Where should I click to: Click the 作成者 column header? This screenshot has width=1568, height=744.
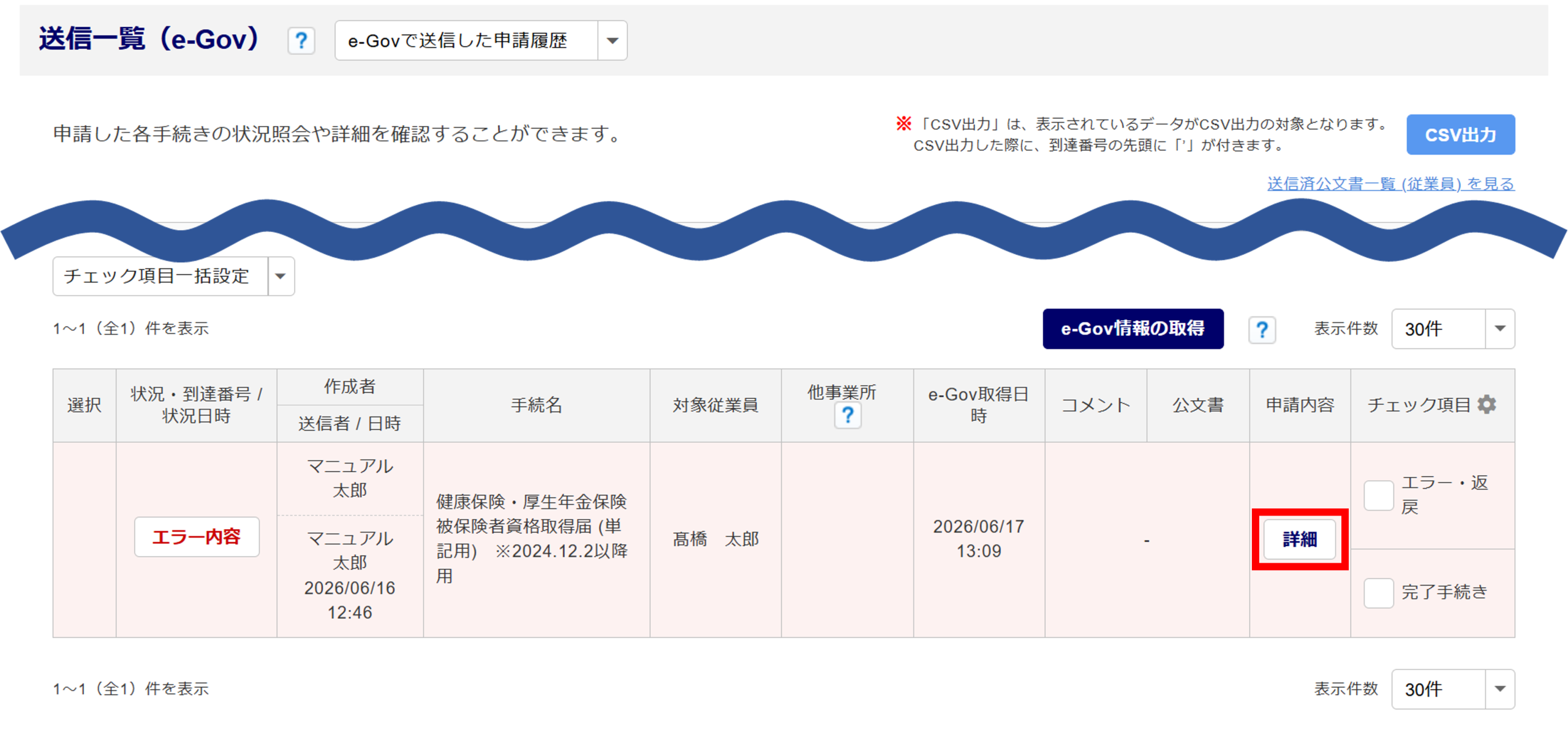[350, 386]
